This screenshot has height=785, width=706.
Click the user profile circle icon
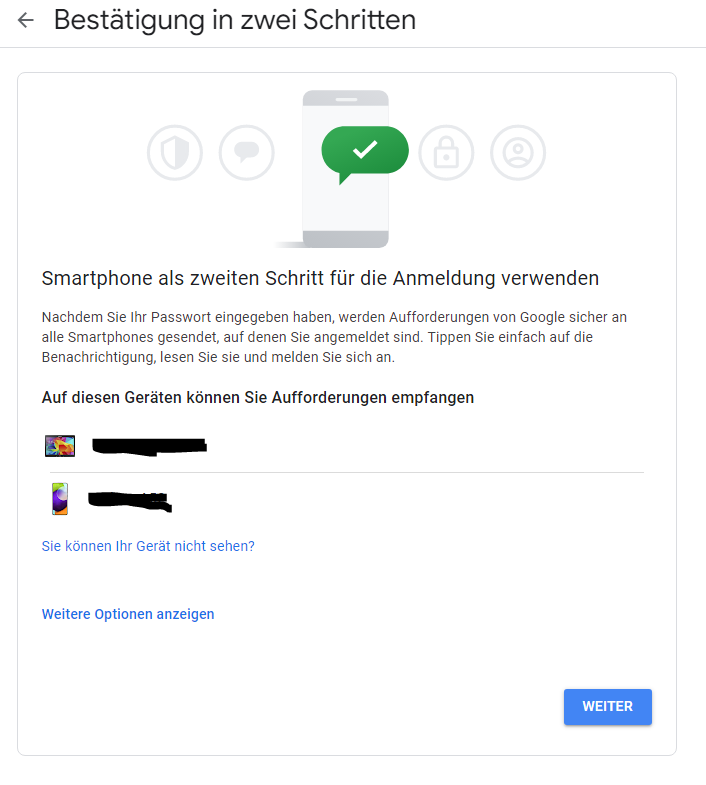coord(518,153)
